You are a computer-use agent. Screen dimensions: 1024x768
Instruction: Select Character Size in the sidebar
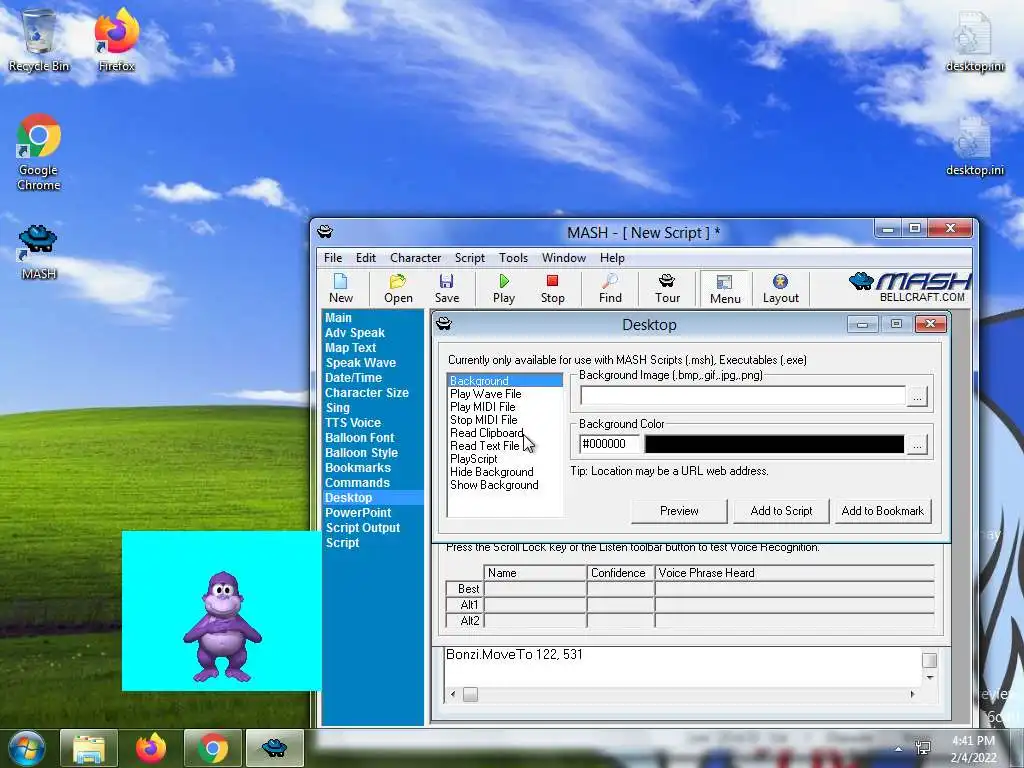tap(366, 393)
